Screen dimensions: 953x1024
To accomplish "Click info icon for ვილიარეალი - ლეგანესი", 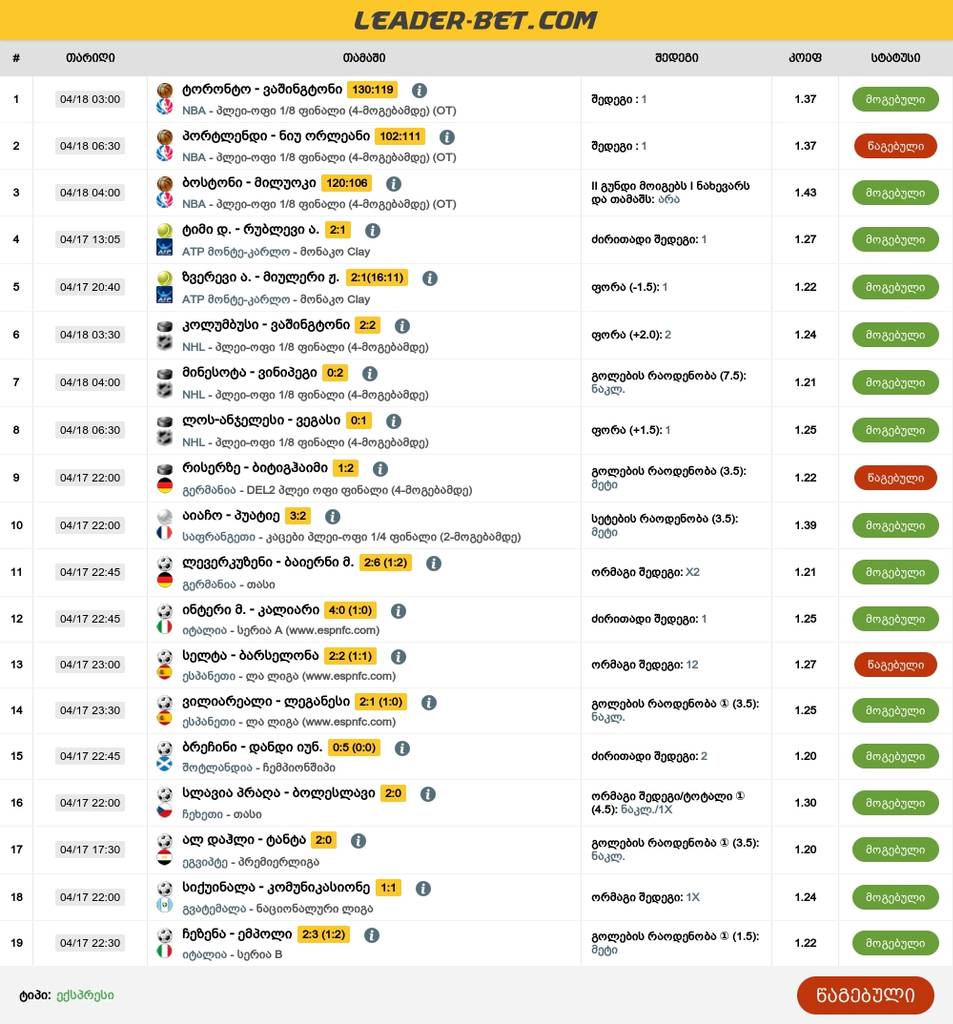I will [428, 703].
